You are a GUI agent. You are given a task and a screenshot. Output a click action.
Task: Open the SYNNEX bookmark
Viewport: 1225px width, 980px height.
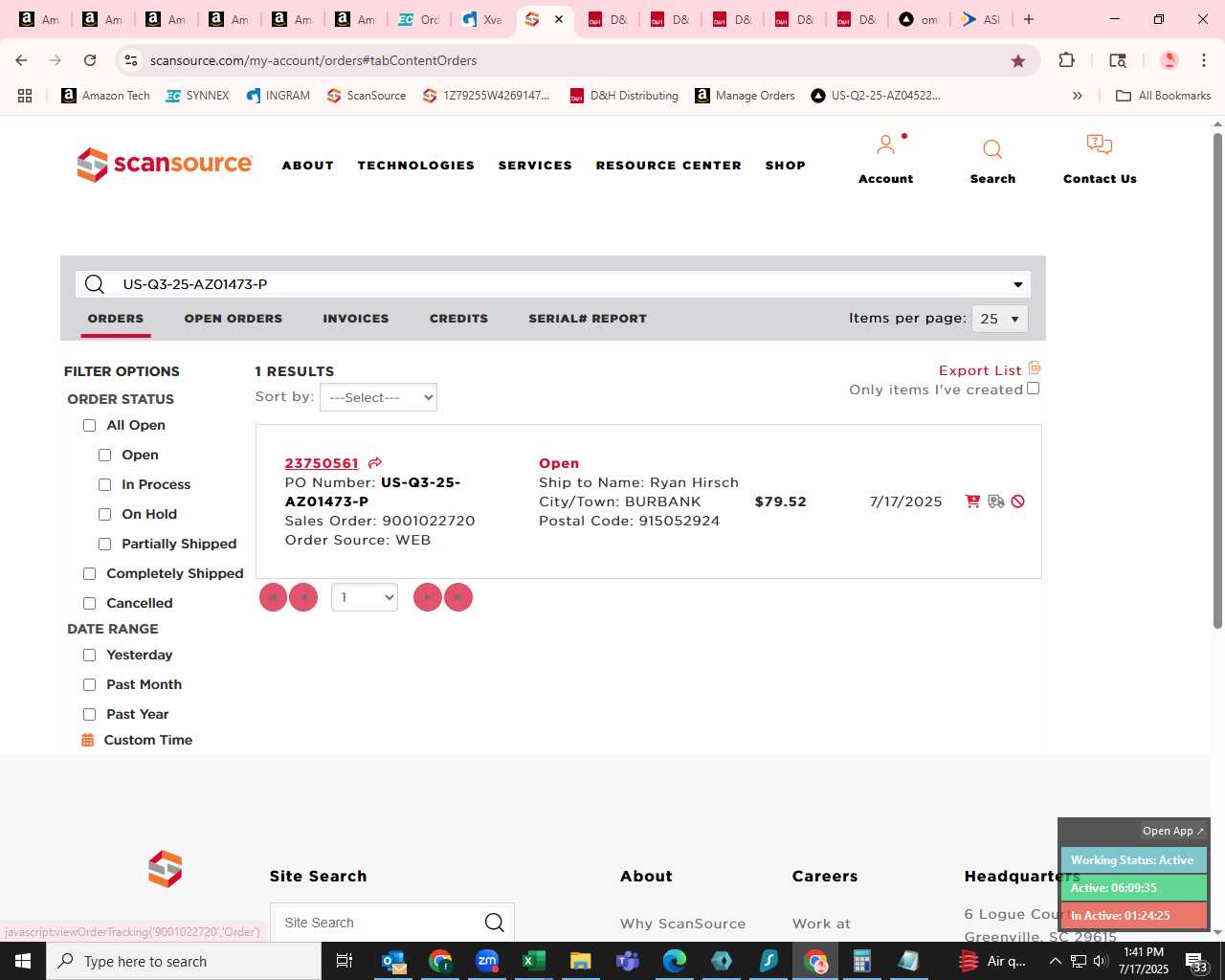click(197, 96)
